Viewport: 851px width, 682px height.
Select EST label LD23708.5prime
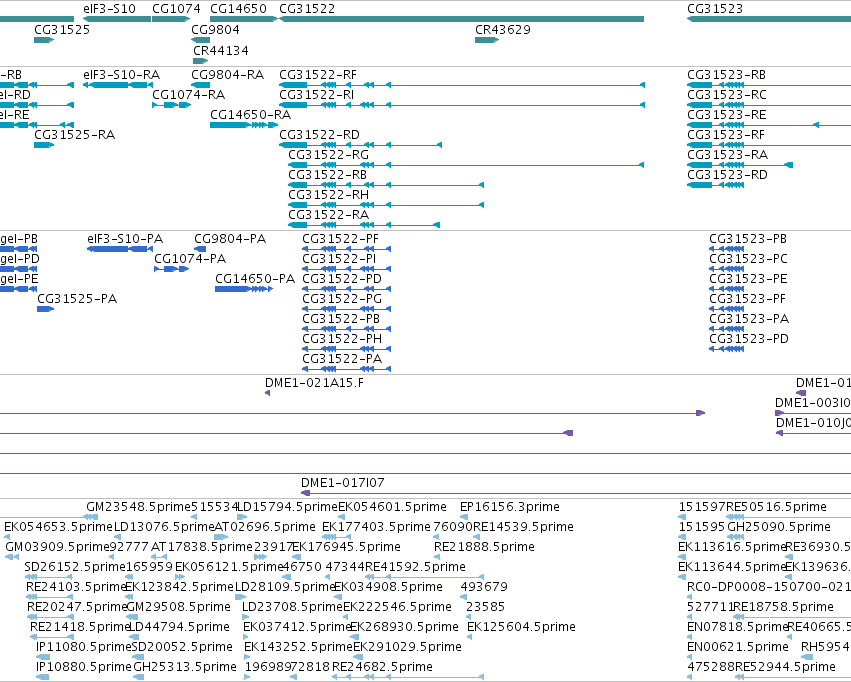click(293, 607)
